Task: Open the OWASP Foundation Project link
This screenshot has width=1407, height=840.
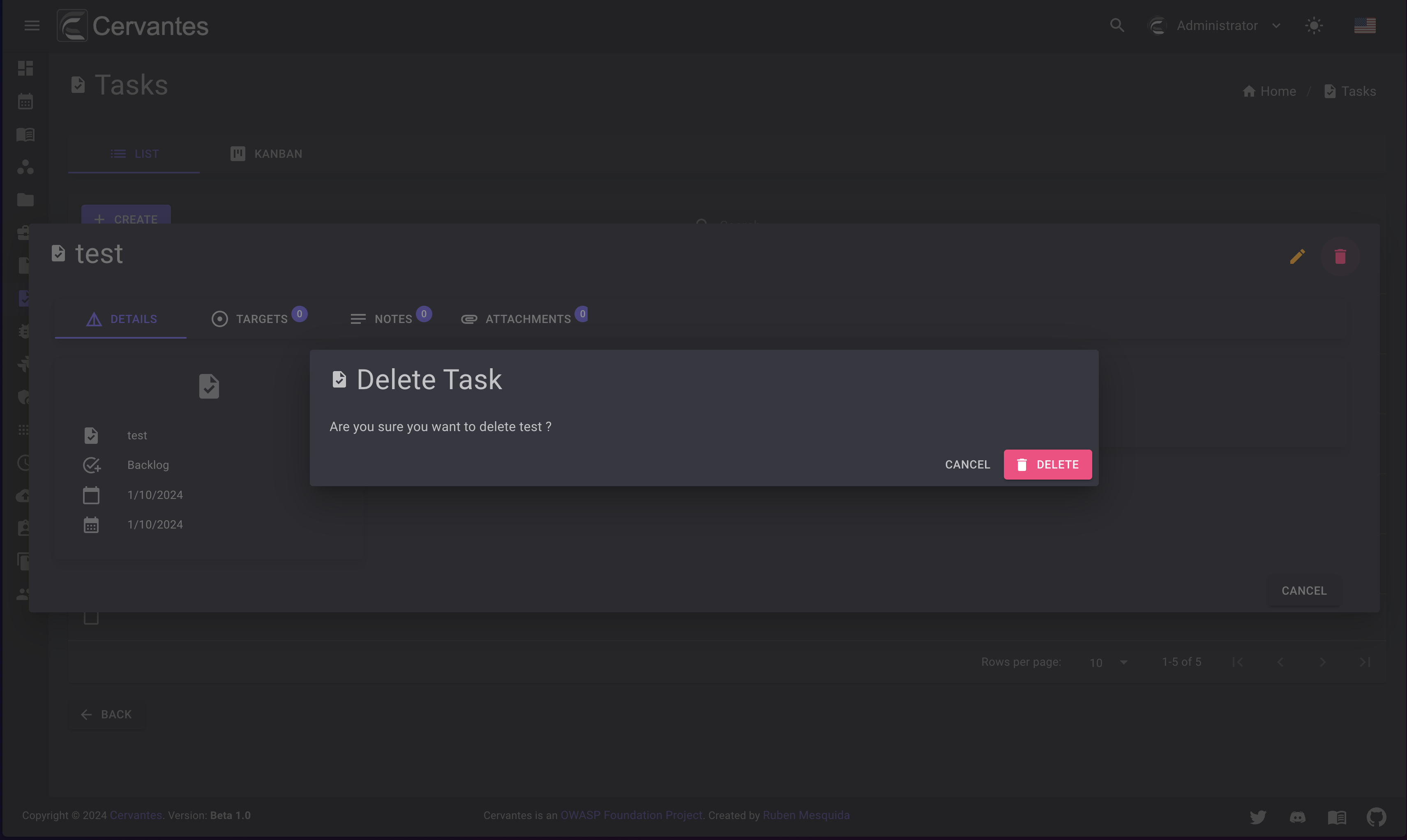Action: [631, 815]
